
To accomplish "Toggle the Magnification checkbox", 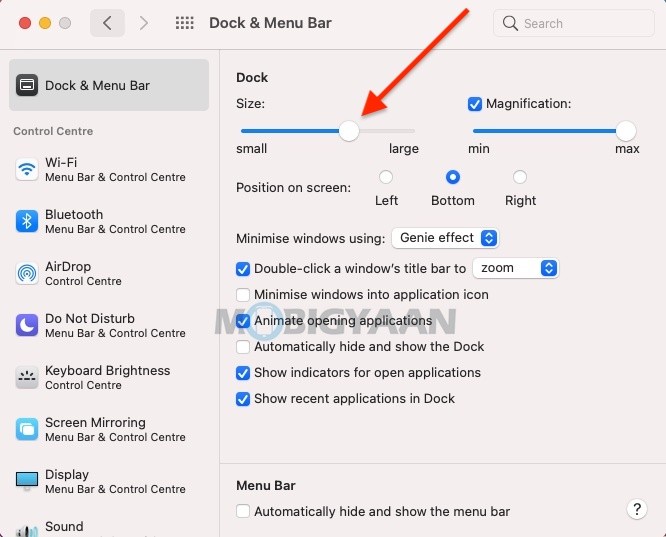I will (474, 104).
